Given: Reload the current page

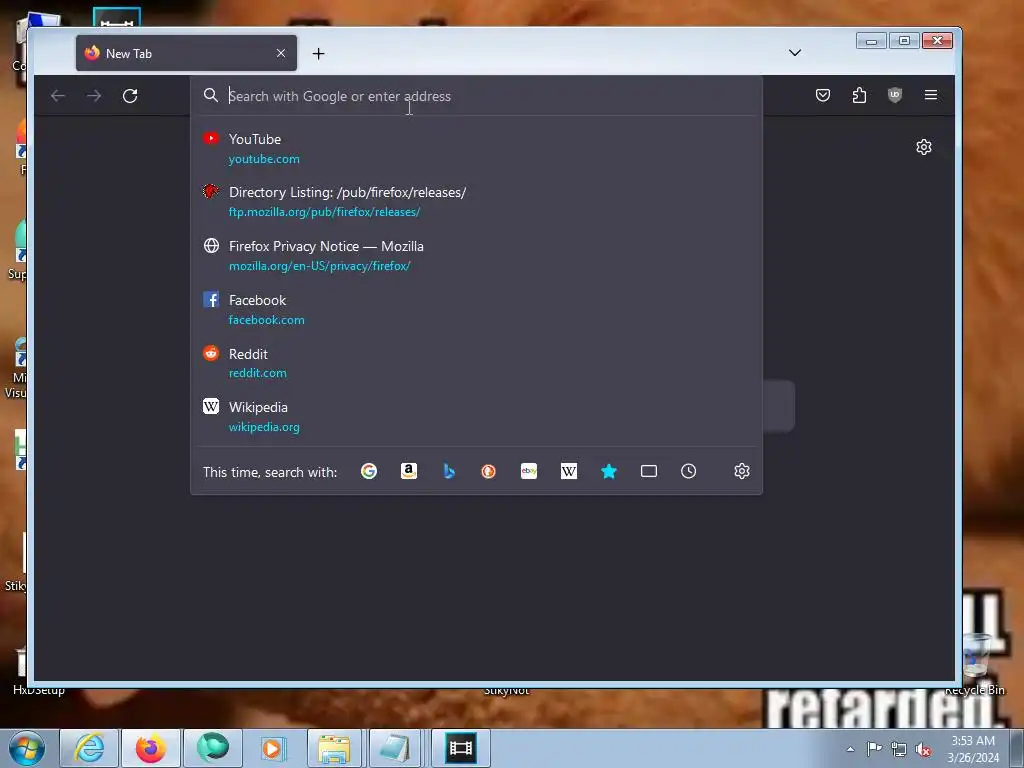Looking at the screenshot, I should (x=130, y=96).
